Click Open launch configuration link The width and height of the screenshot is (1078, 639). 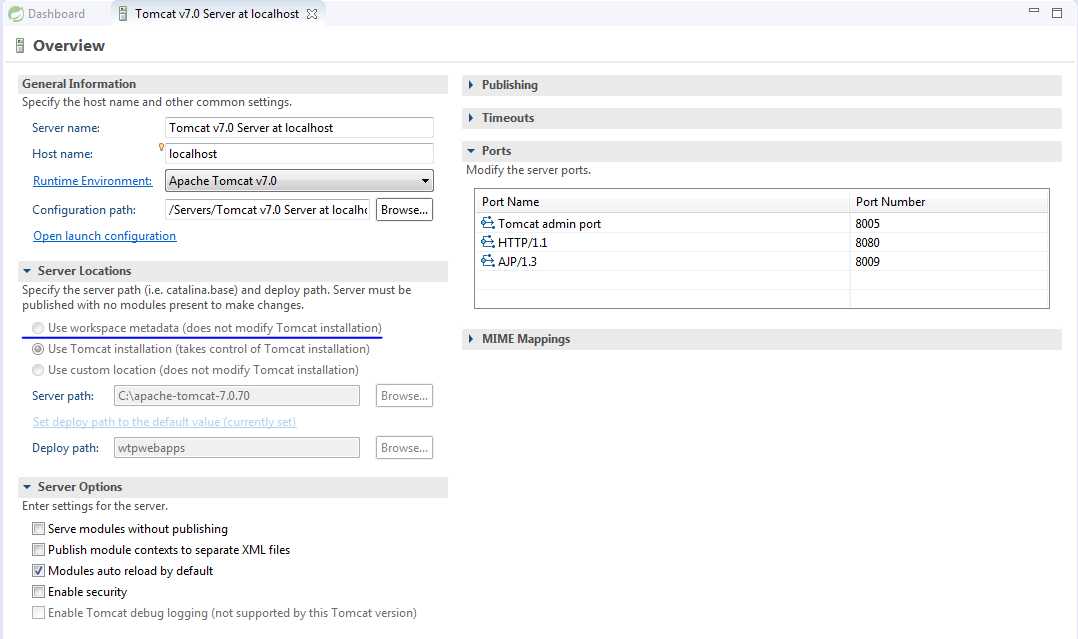[104, 236]
